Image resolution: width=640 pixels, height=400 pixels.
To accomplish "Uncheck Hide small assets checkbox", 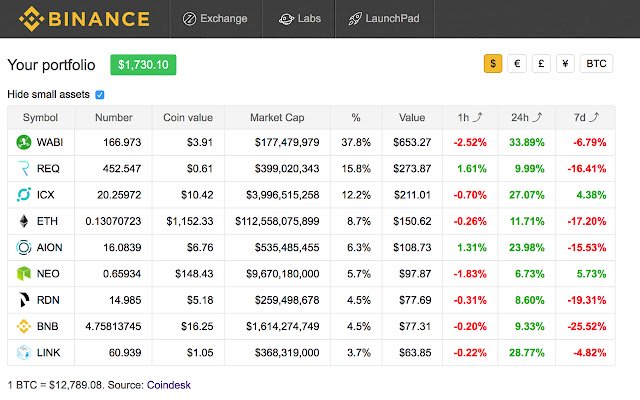I will (x=99, y=94).
